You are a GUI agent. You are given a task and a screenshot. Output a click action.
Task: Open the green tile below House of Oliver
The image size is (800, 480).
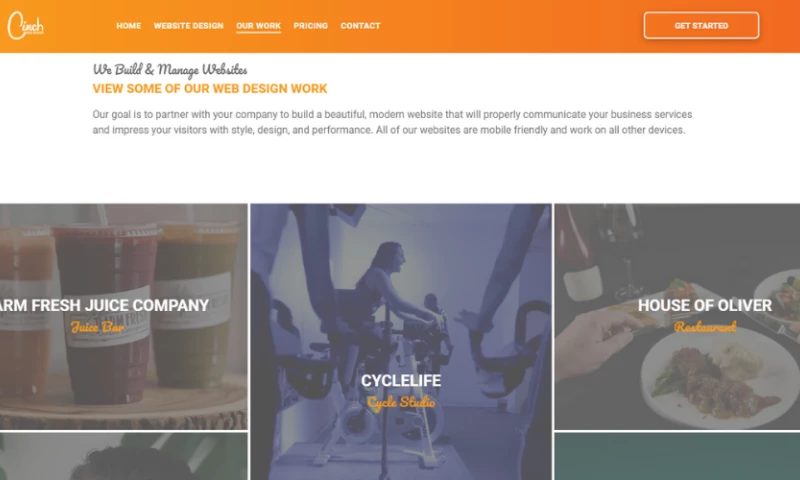(x=677, y=457)
